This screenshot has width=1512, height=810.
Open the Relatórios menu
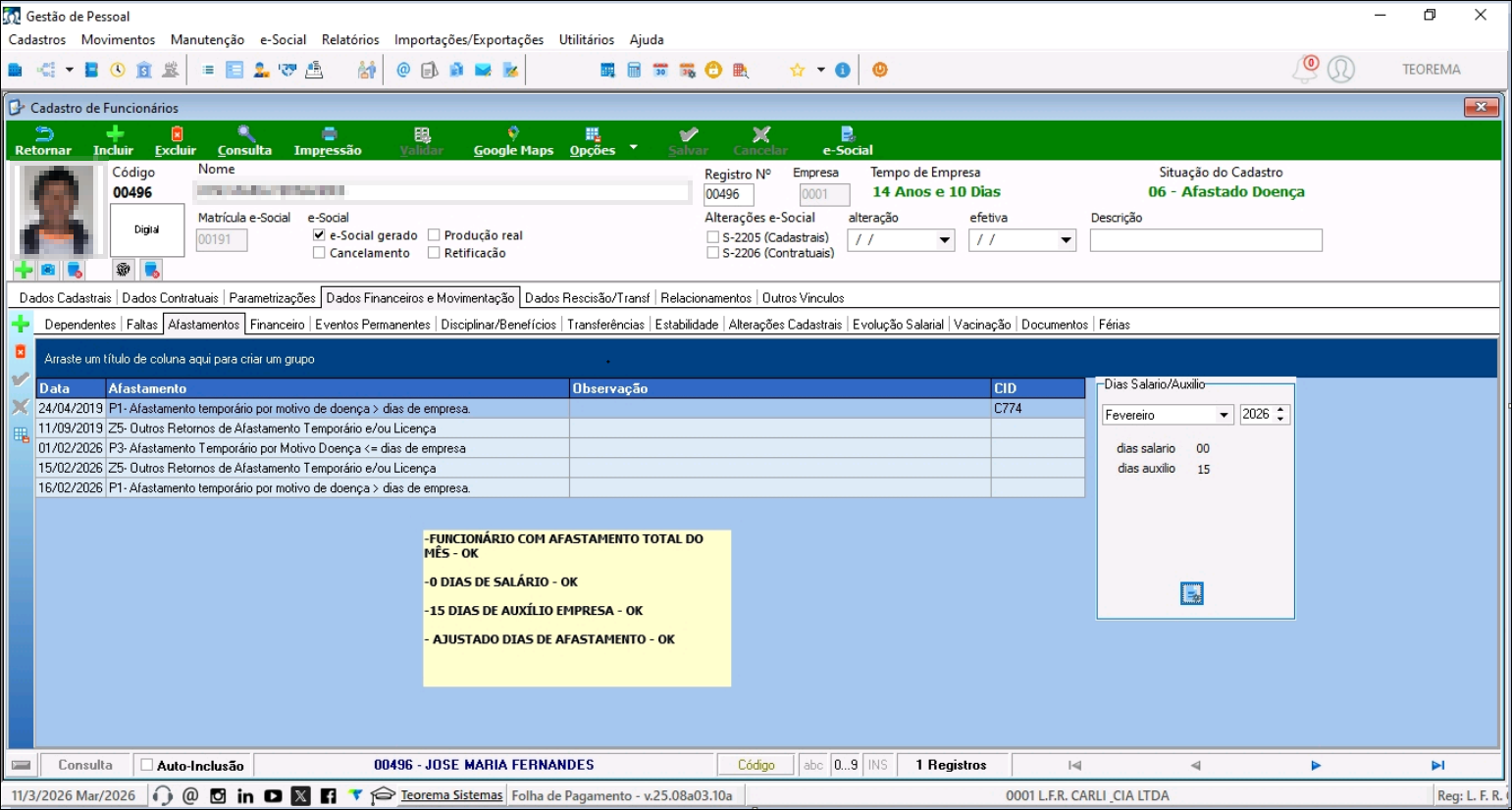350,40
